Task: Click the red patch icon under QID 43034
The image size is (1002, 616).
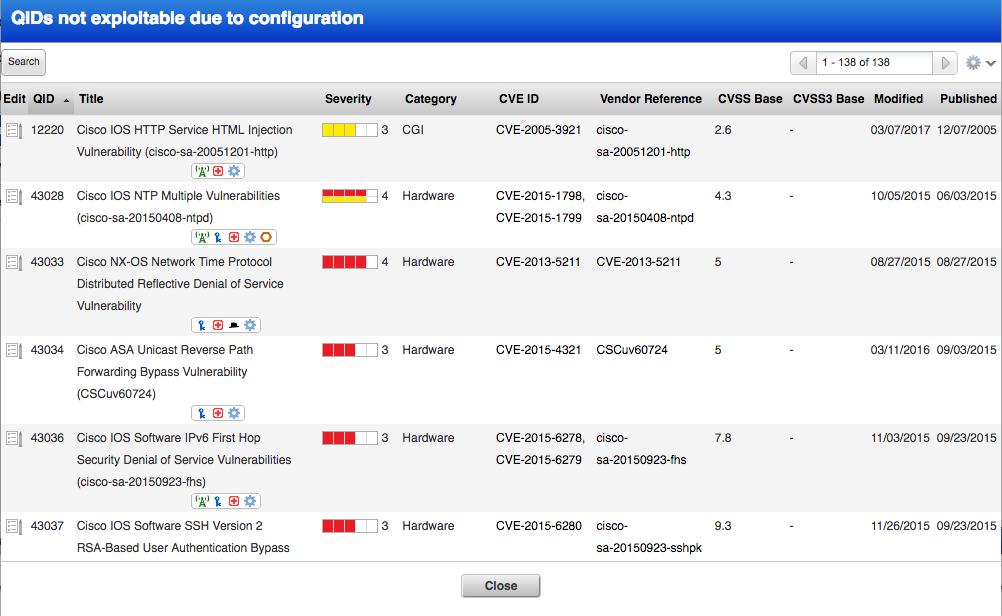Action: pyautogui.click(x=217, y=413)
